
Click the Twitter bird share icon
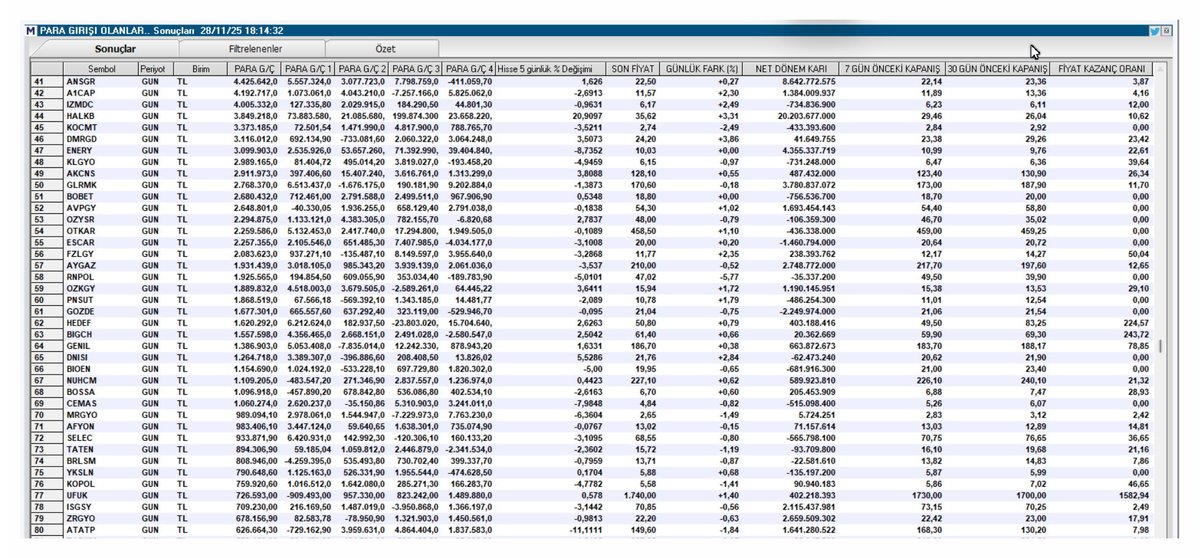(1154, 31)
